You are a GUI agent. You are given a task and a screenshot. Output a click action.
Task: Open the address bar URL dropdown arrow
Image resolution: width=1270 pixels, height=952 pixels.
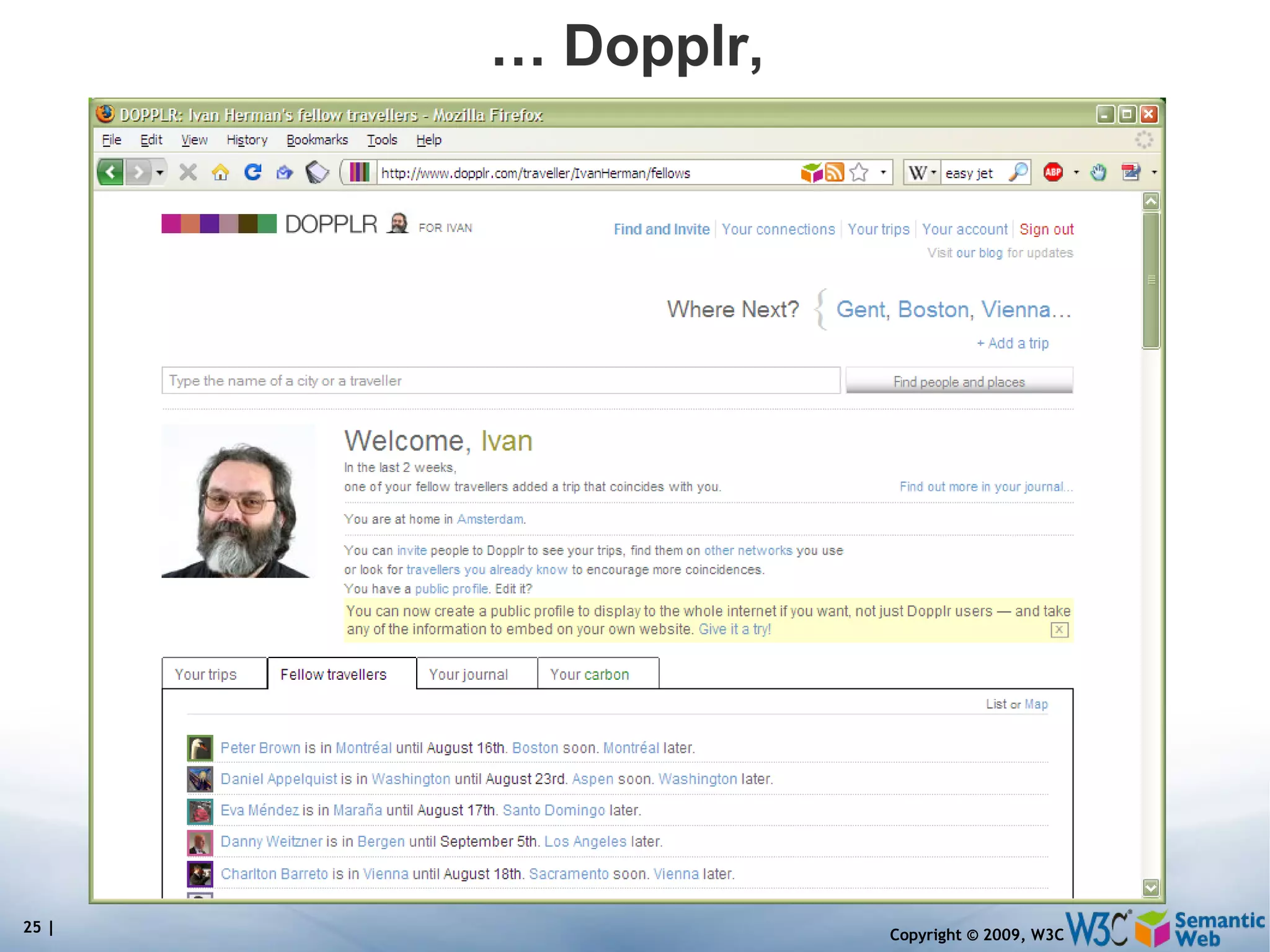(x=883, y=172)
